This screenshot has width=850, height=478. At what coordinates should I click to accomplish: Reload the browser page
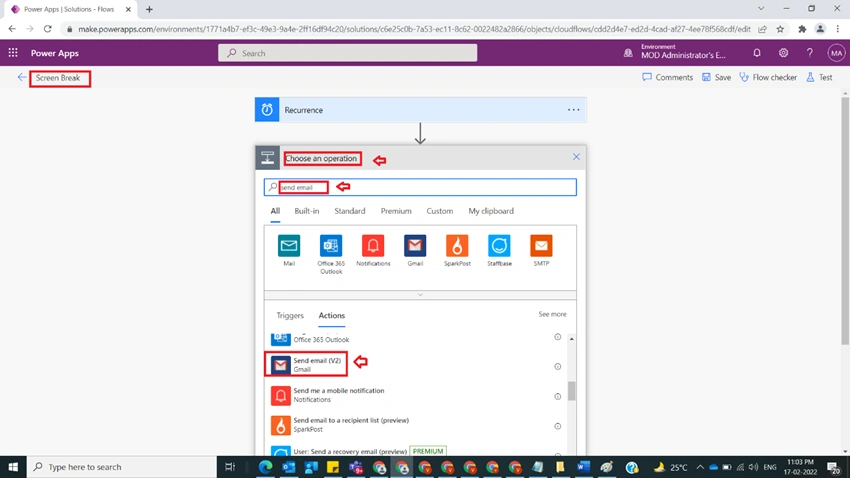pos(48,29)
